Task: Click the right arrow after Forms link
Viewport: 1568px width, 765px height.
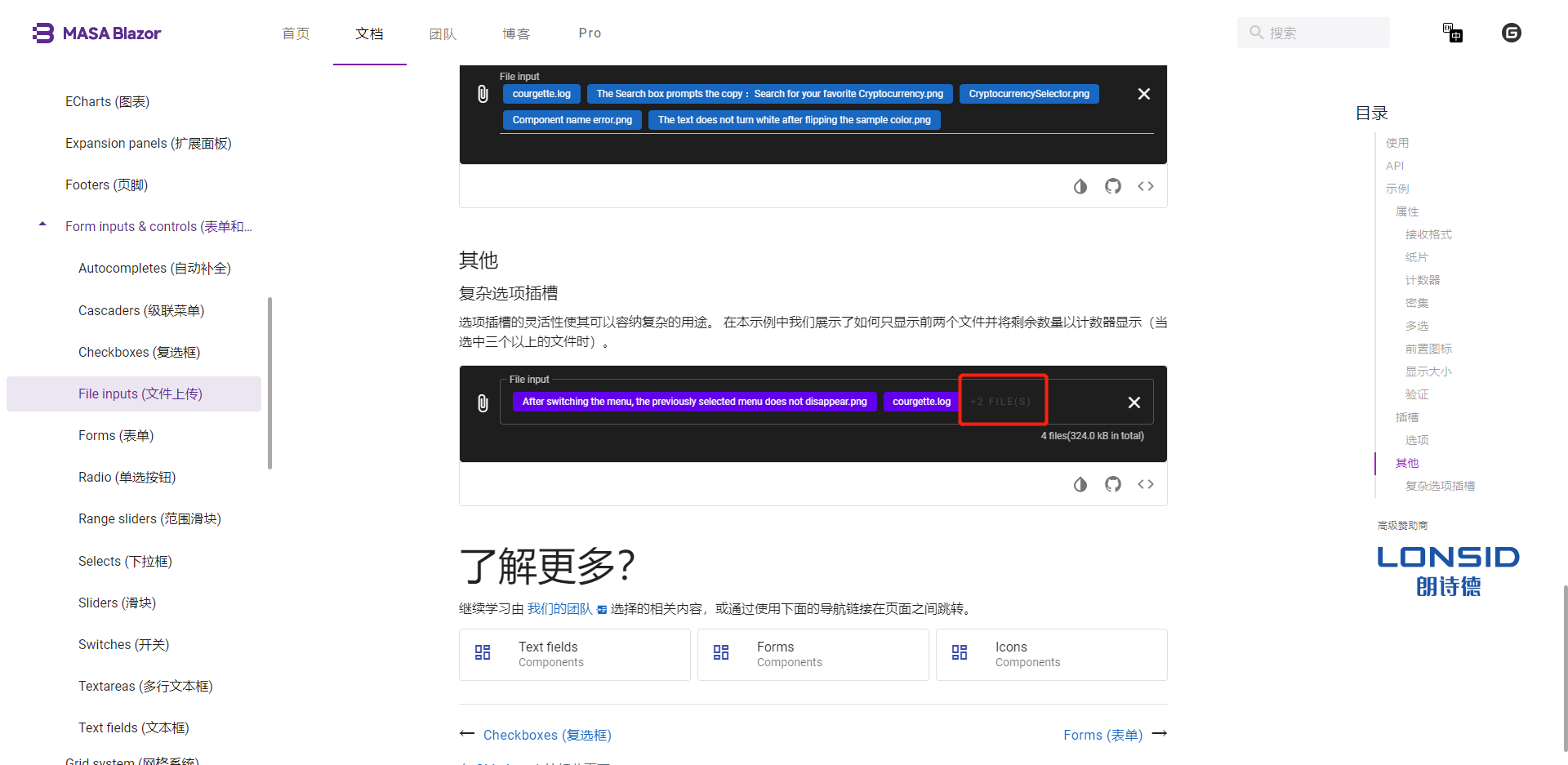Action: tap(1160, 734)
